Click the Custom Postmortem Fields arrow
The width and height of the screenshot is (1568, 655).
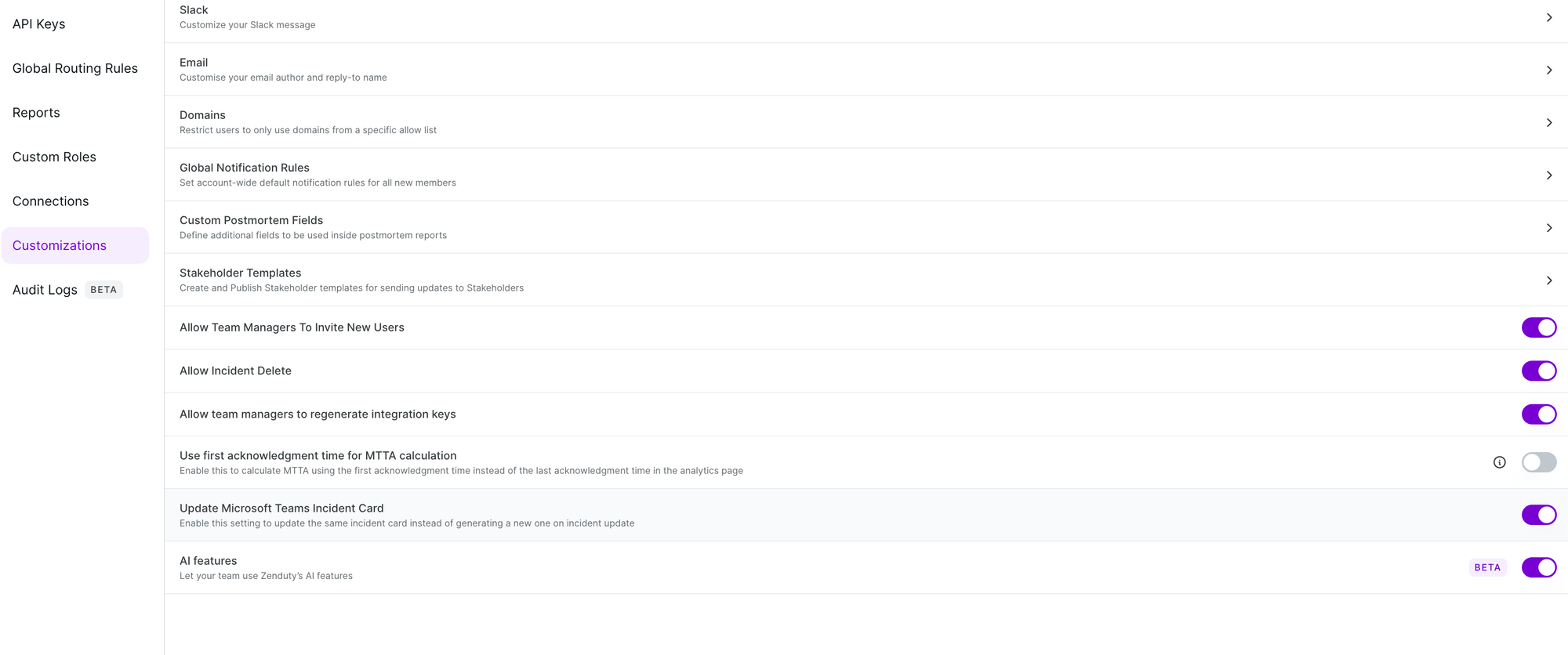(x=1548, y=227)
